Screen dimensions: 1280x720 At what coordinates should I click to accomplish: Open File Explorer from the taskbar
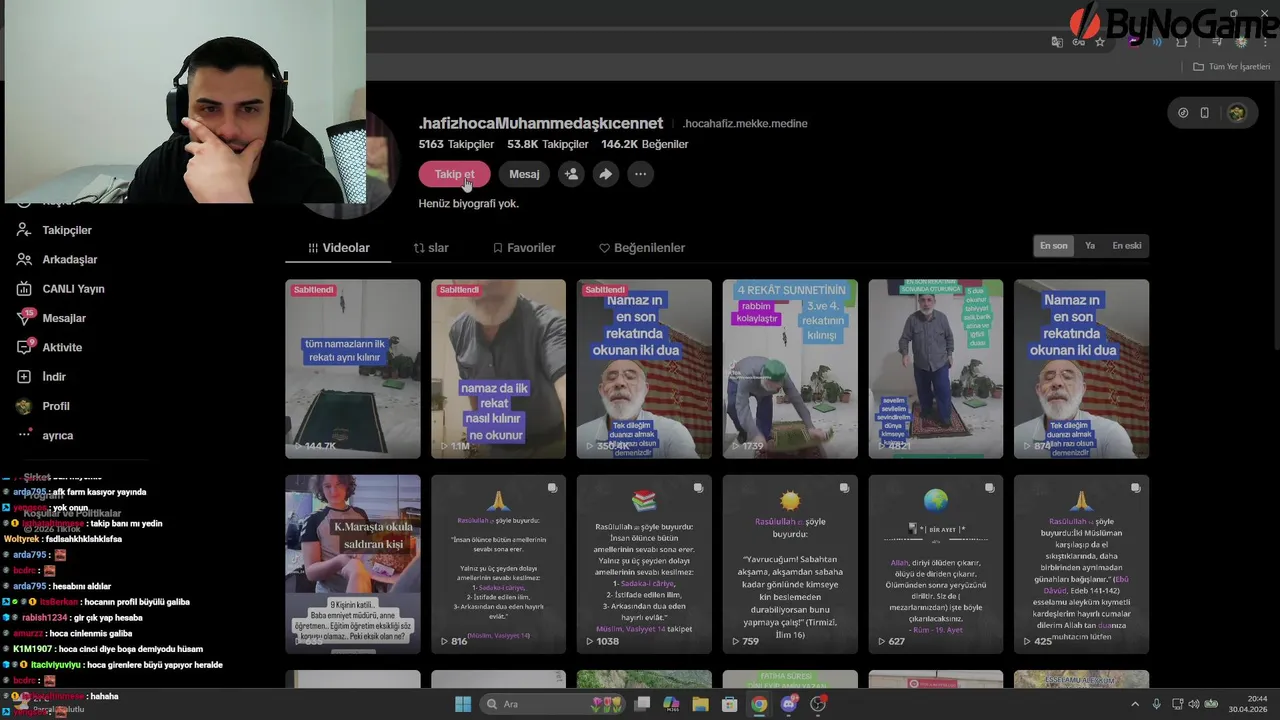[701, 704]
